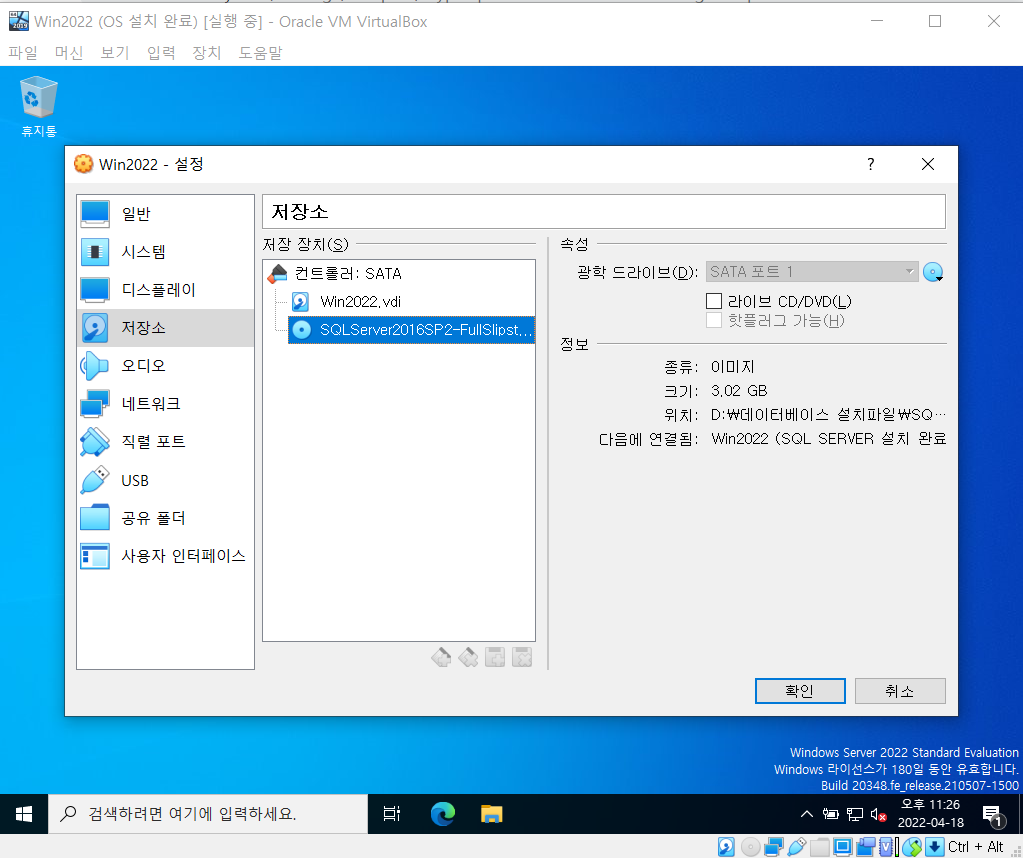Open the 디스플레이 (Display) settings page
The height and width of the screenshot is (858, 1023).
(x=164, y=290)
